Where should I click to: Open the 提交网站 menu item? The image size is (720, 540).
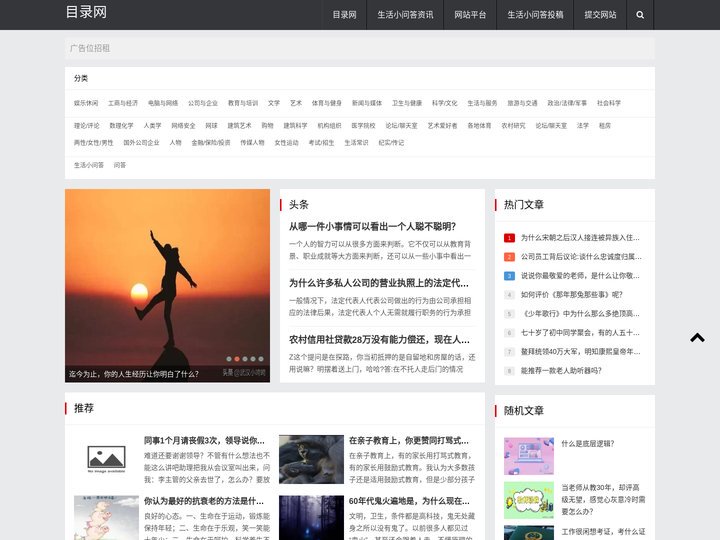pyautogui.click(x=600, y=15)
